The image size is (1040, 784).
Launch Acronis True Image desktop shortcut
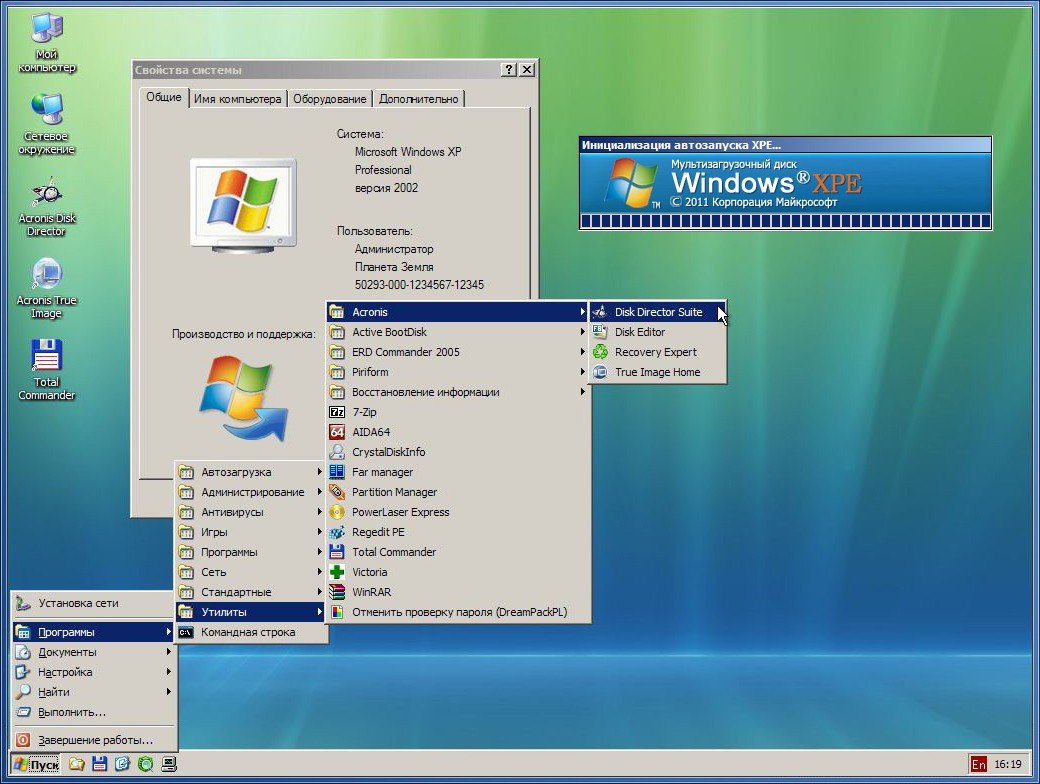(x=46, y=289)
